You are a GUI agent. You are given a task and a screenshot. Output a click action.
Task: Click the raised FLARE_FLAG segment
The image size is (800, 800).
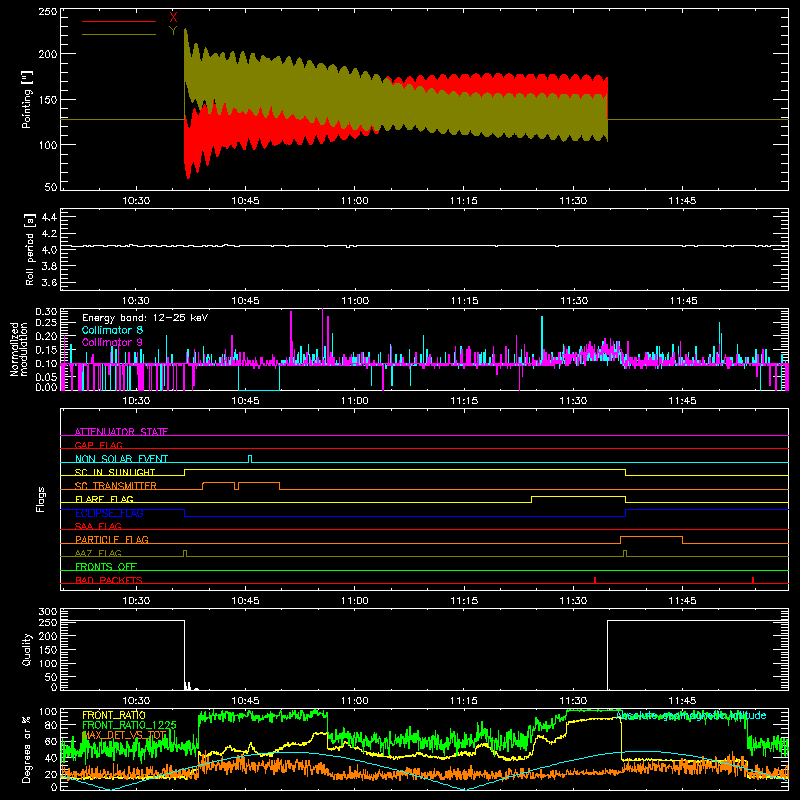[579, 496]
